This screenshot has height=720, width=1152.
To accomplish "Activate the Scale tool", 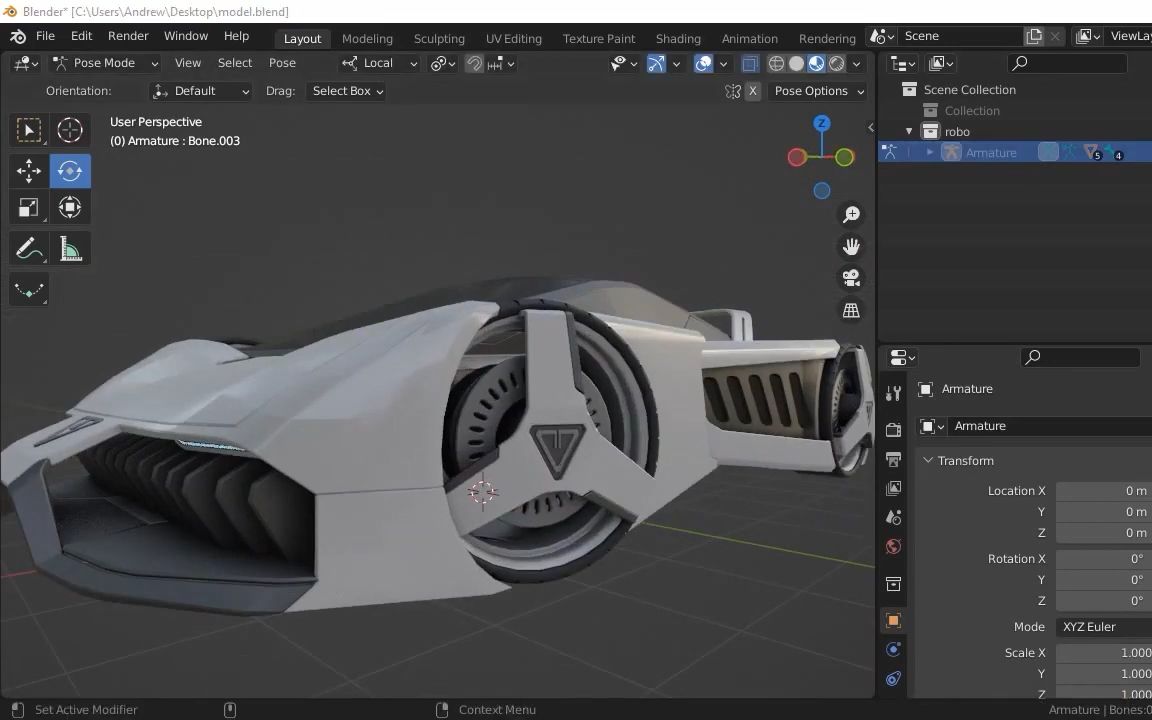I will click(x=28, y=207).
